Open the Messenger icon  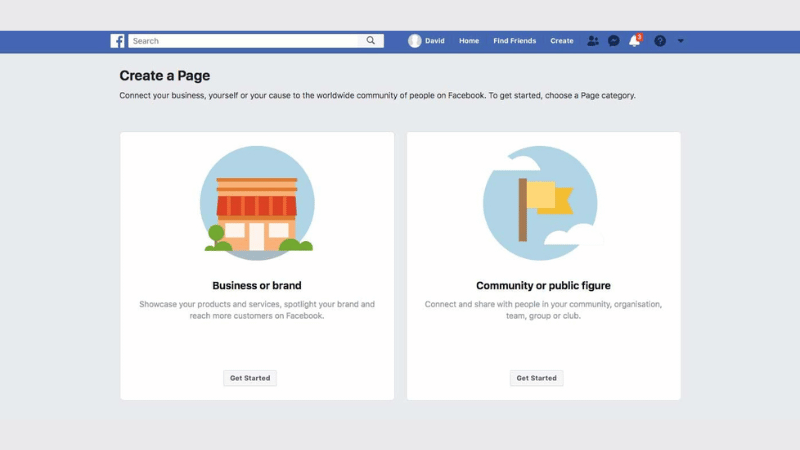[614, 41]
